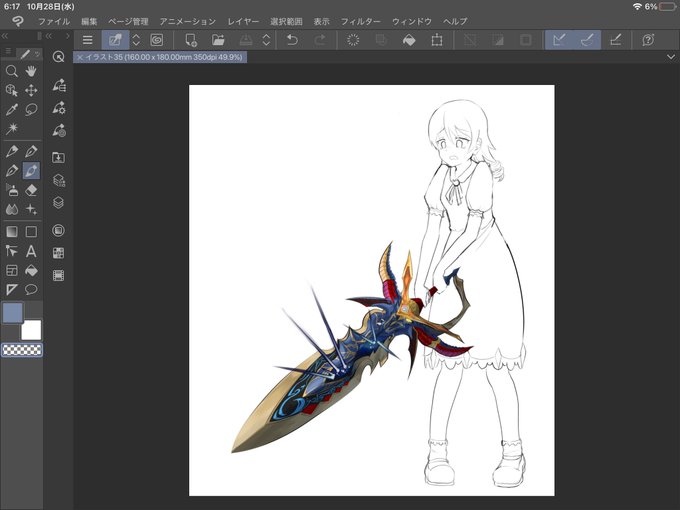Click the help question-mark icon
The height and width of the screenshot is (510, 680).
pyautogui.click(x=648, y=40)
